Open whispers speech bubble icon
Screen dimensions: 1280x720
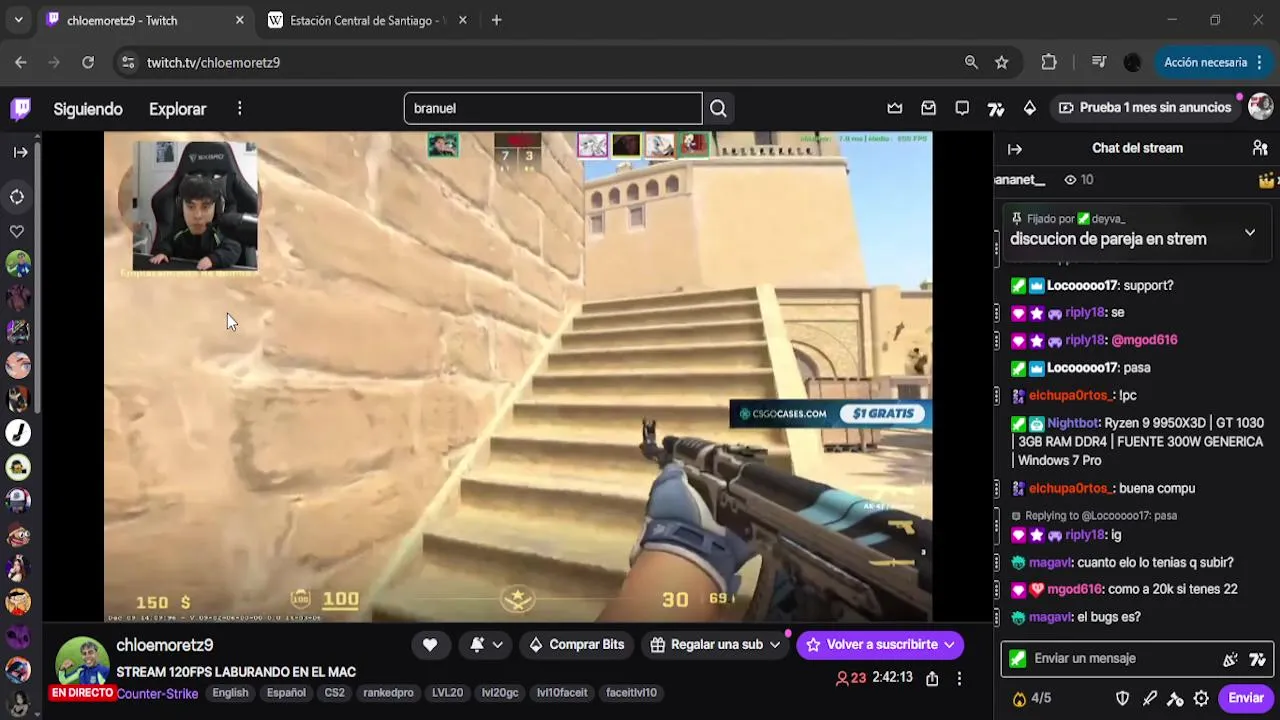(x=962, y=108)
